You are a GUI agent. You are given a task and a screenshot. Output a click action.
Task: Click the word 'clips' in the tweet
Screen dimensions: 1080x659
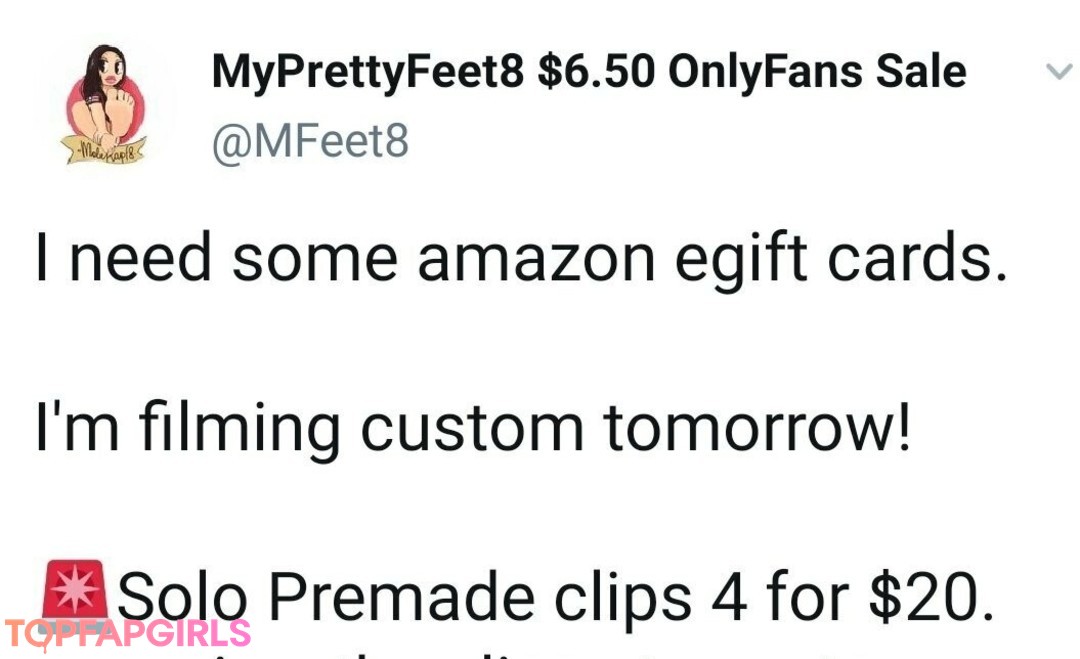623,598
